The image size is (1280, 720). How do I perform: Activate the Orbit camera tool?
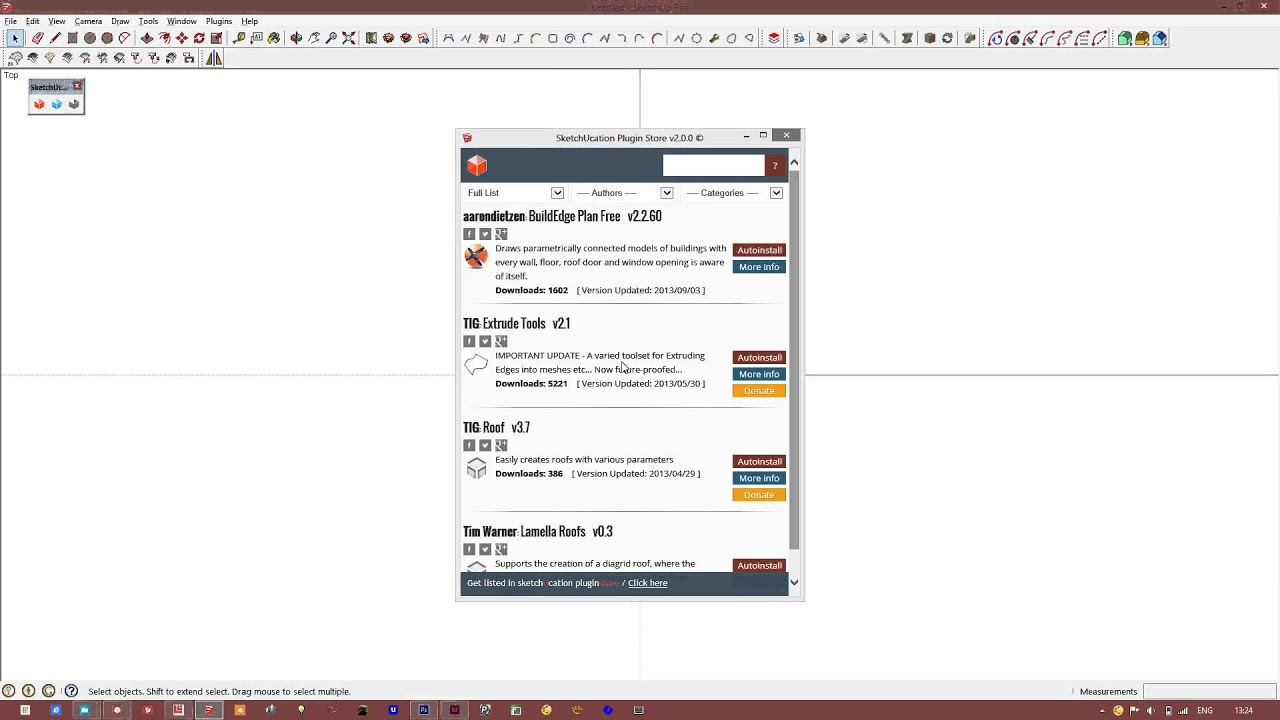(296, 38)
